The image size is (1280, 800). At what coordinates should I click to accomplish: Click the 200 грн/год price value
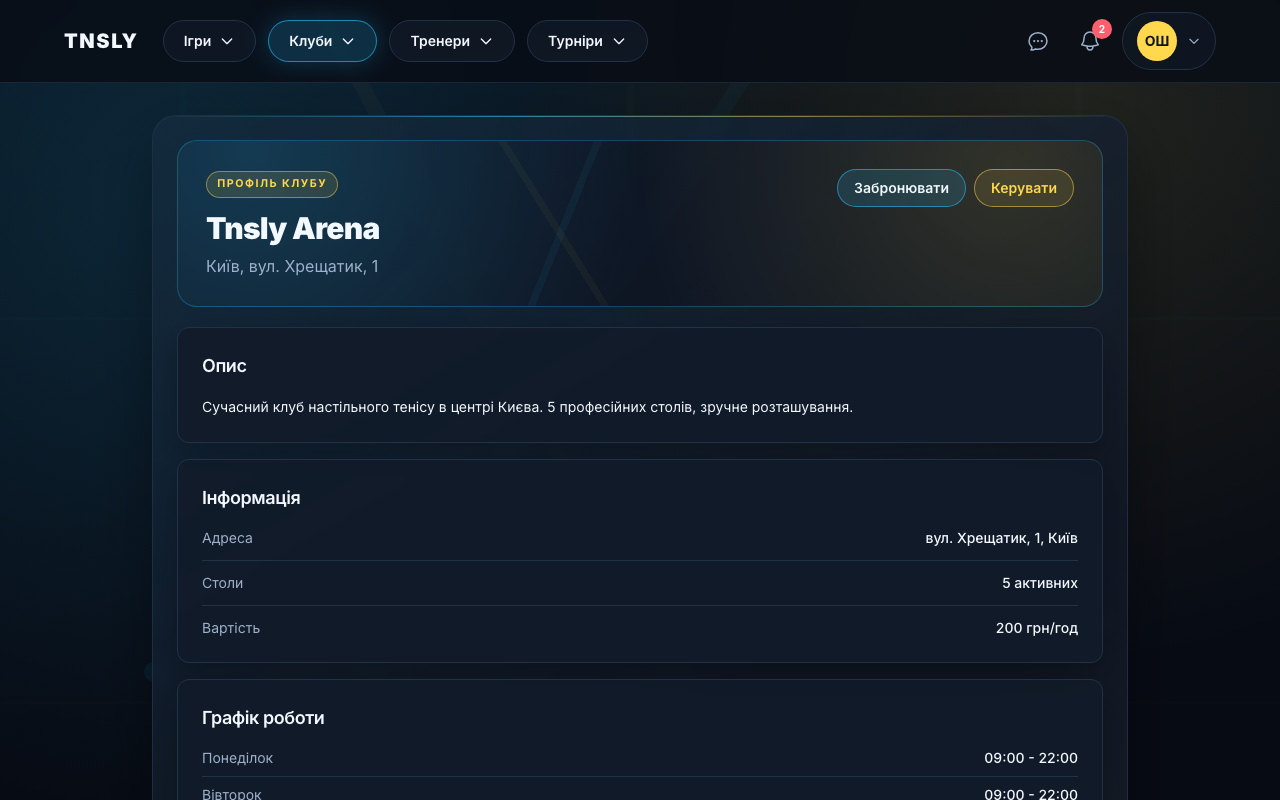pos(1036,628)
